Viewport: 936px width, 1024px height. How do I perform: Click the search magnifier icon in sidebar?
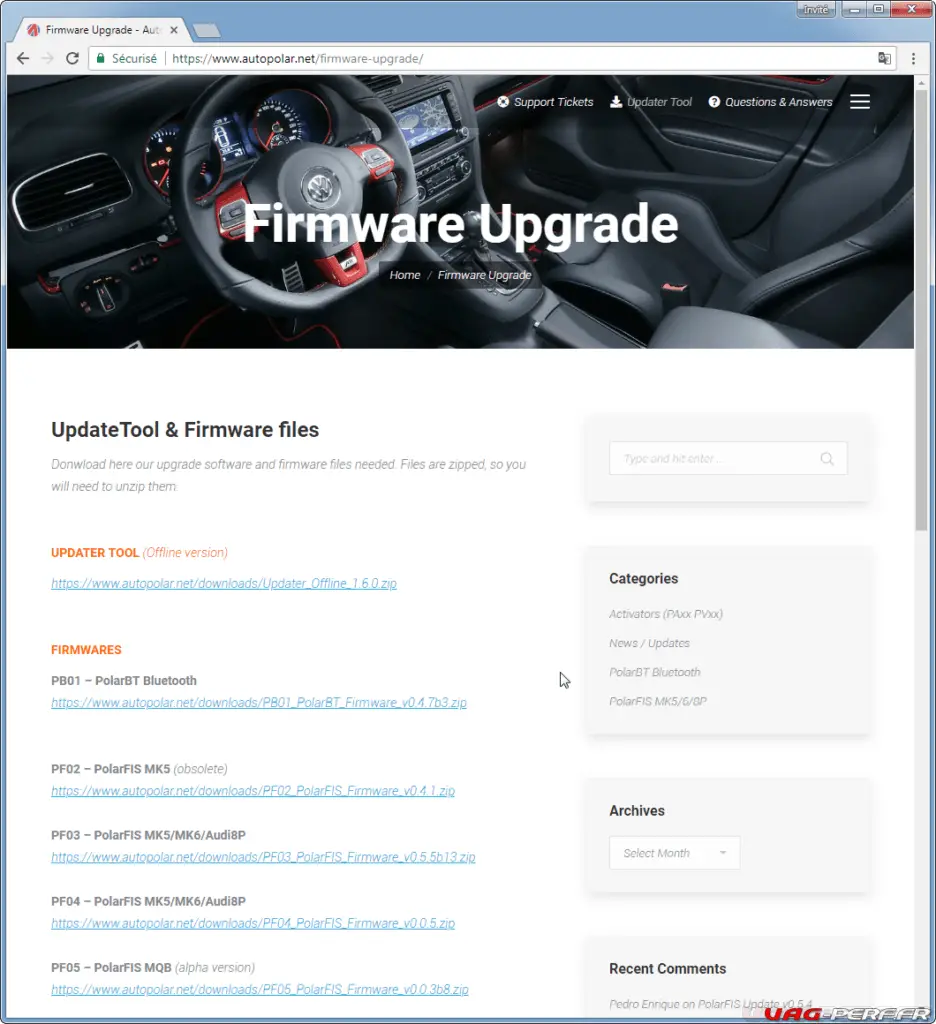[827, 458]
